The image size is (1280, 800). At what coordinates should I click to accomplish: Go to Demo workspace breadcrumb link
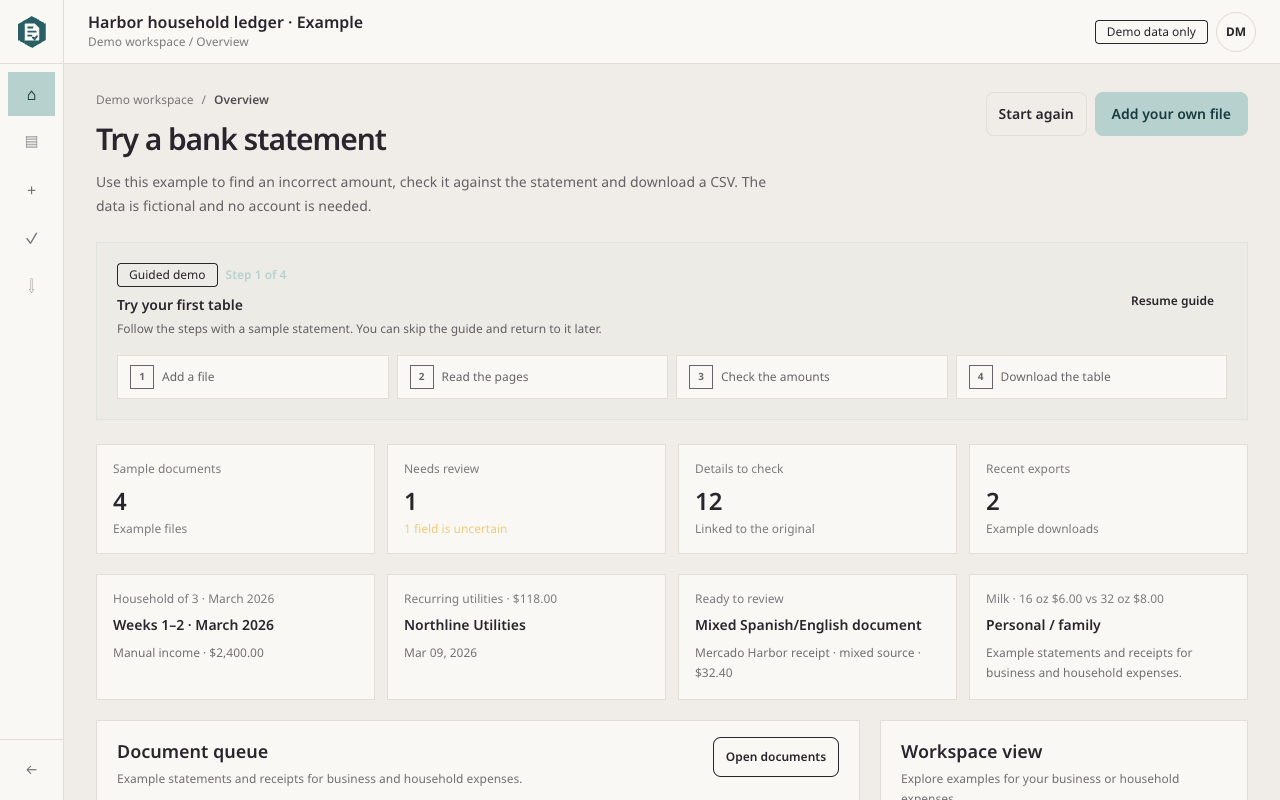(x=145, y=100)
